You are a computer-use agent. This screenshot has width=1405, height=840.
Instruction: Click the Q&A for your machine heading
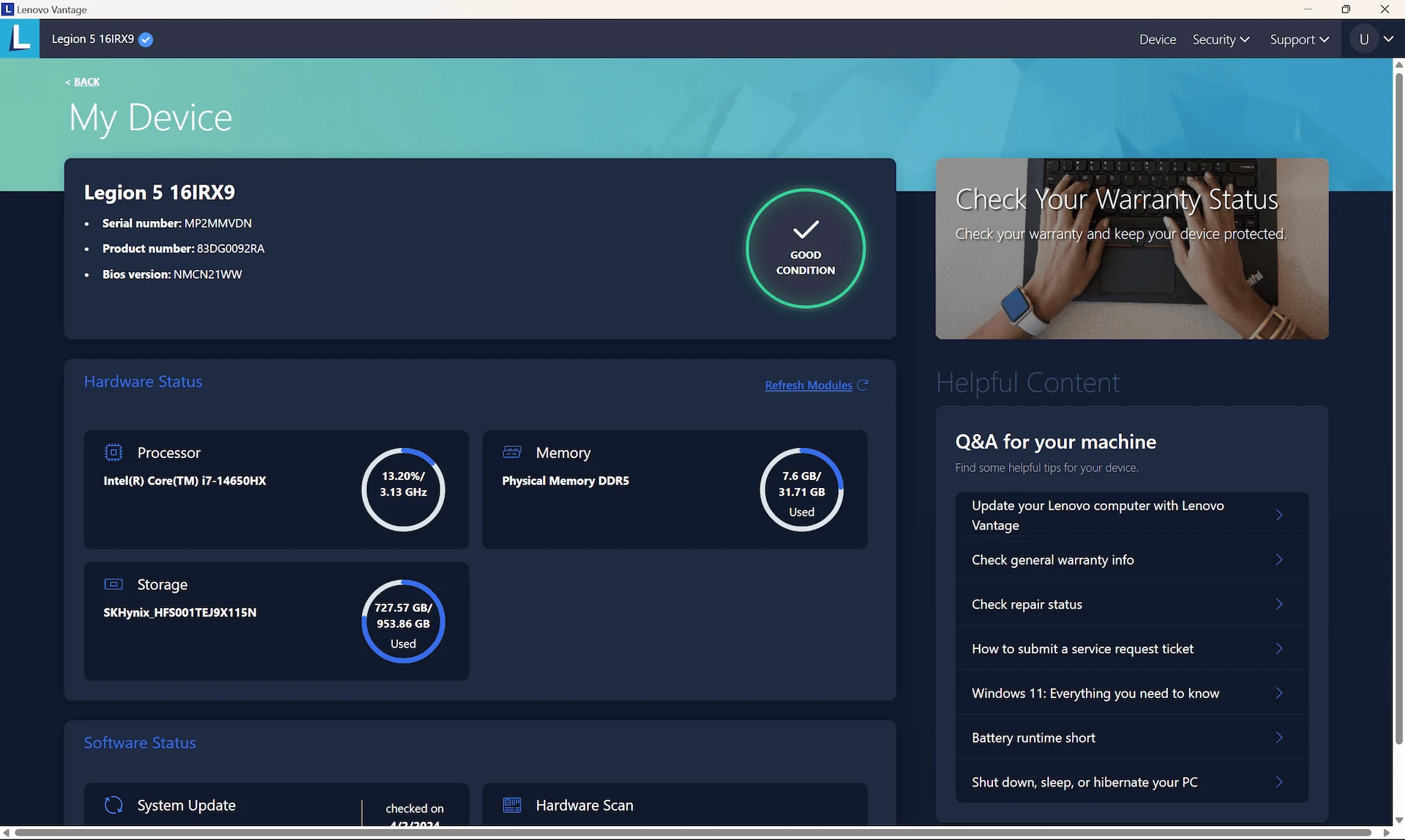tap(1056, 442)
